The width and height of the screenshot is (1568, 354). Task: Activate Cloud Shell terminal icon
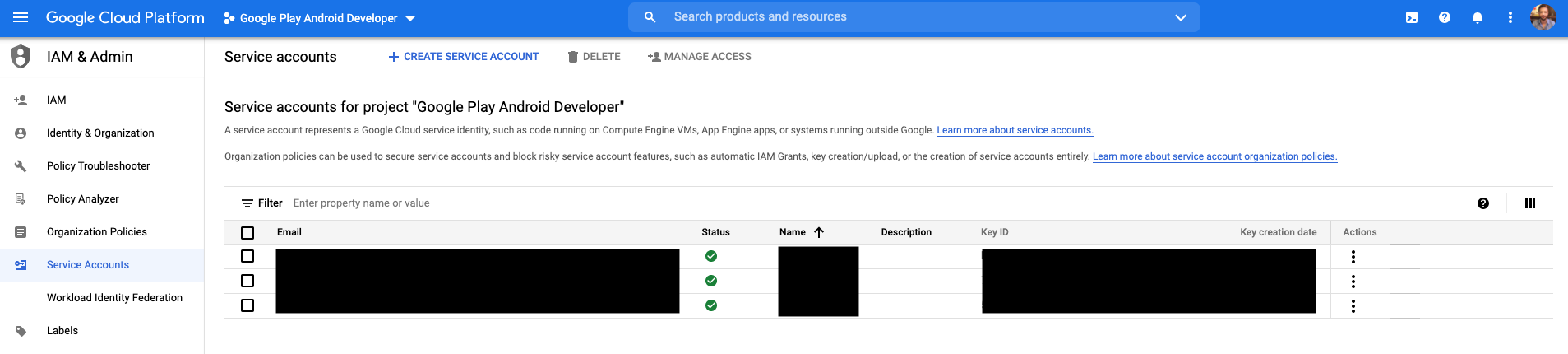click(x=1412, y=17)
